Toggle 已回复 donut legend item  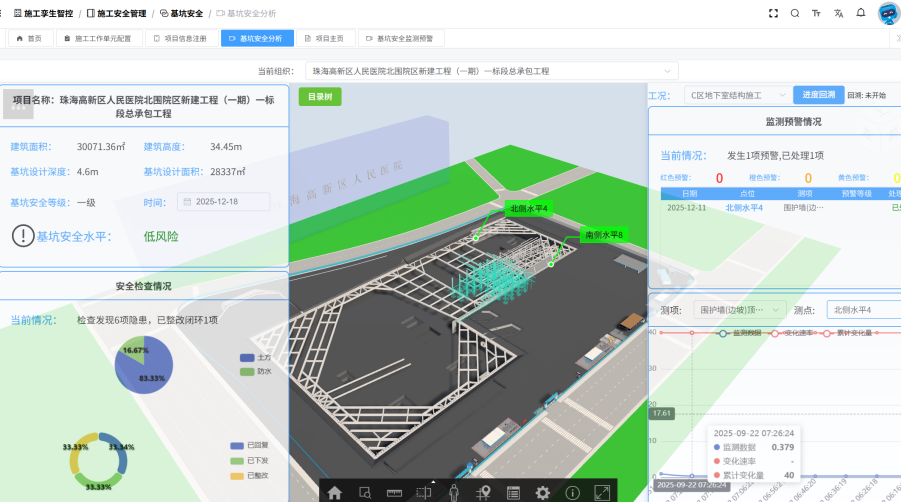tap(249, 445)
